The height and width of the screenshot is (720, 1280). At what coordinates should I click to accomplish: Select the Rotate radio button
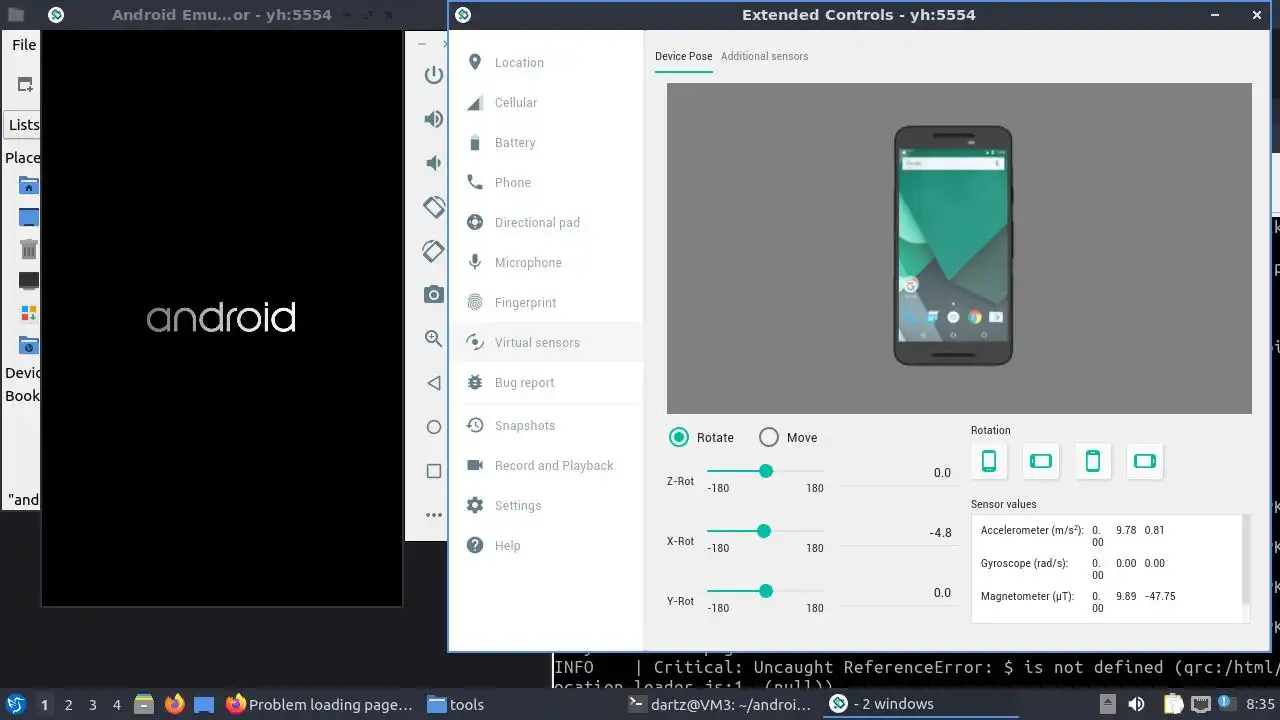(x=679, y=437)
